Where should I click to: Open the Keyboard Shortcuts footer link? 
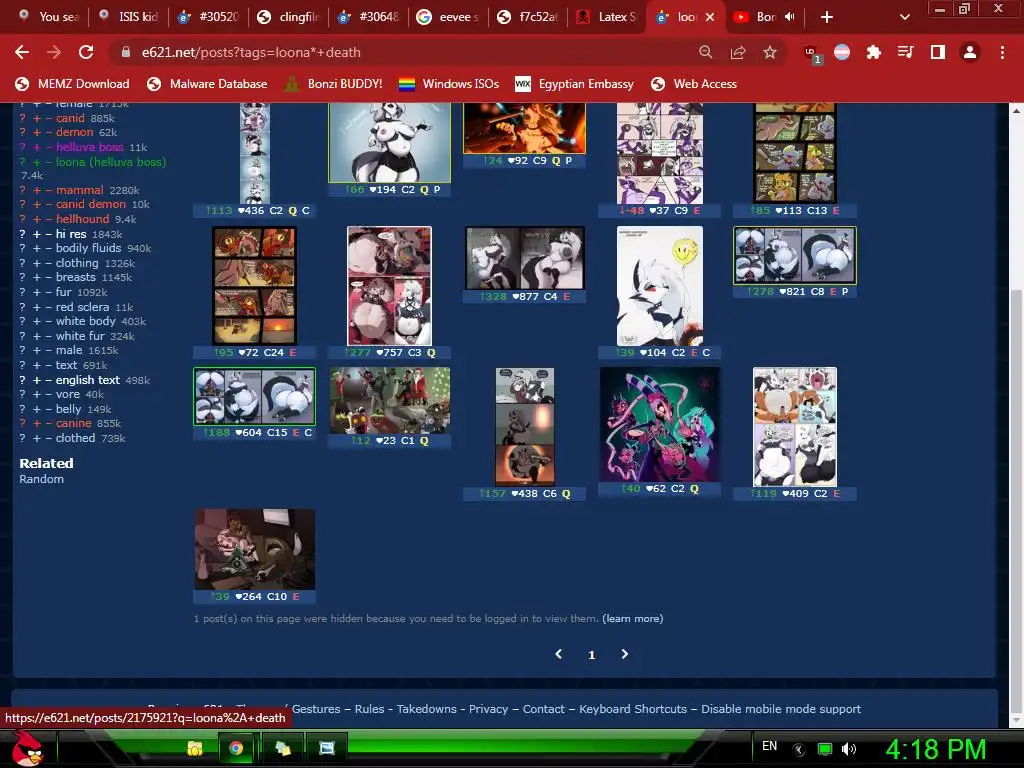(633, 709)
